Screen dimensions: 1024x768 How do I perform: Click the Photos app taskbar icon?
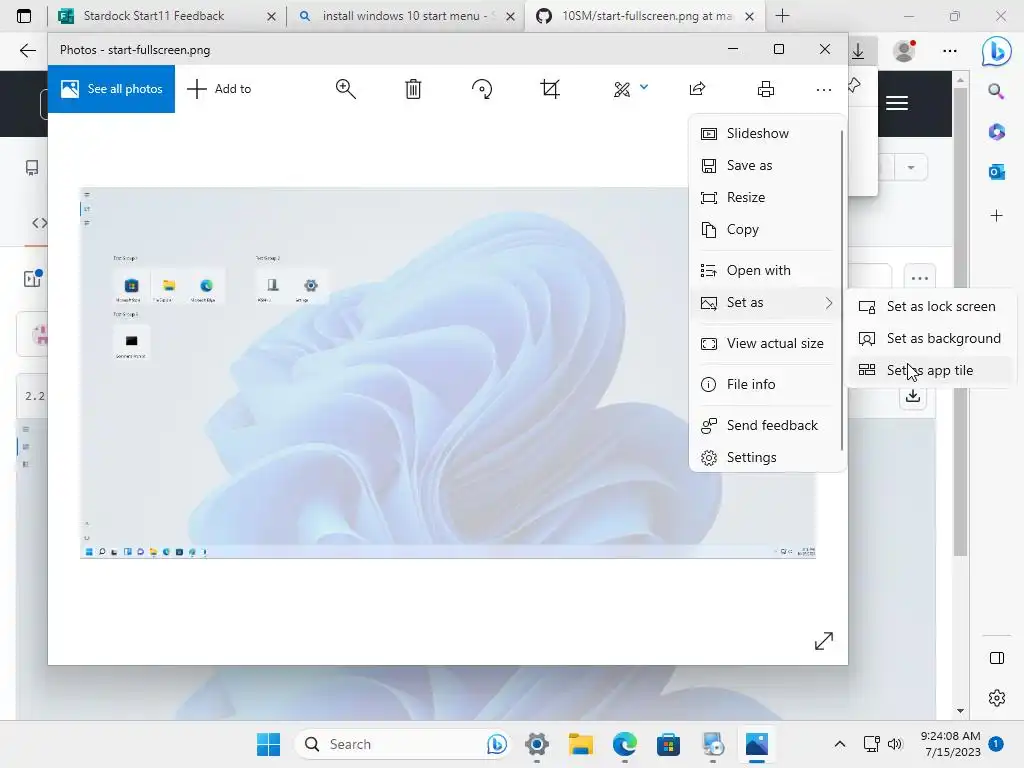pos(756,744)
